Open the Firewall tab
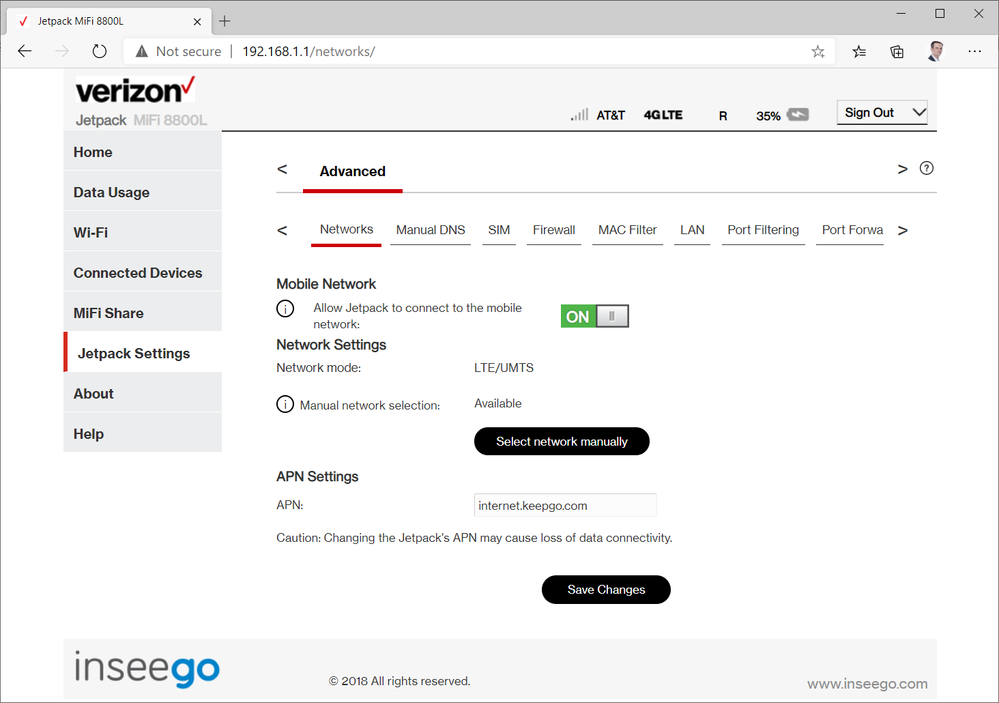The width and height of the screenshot is (999, 703). (553, 230)
